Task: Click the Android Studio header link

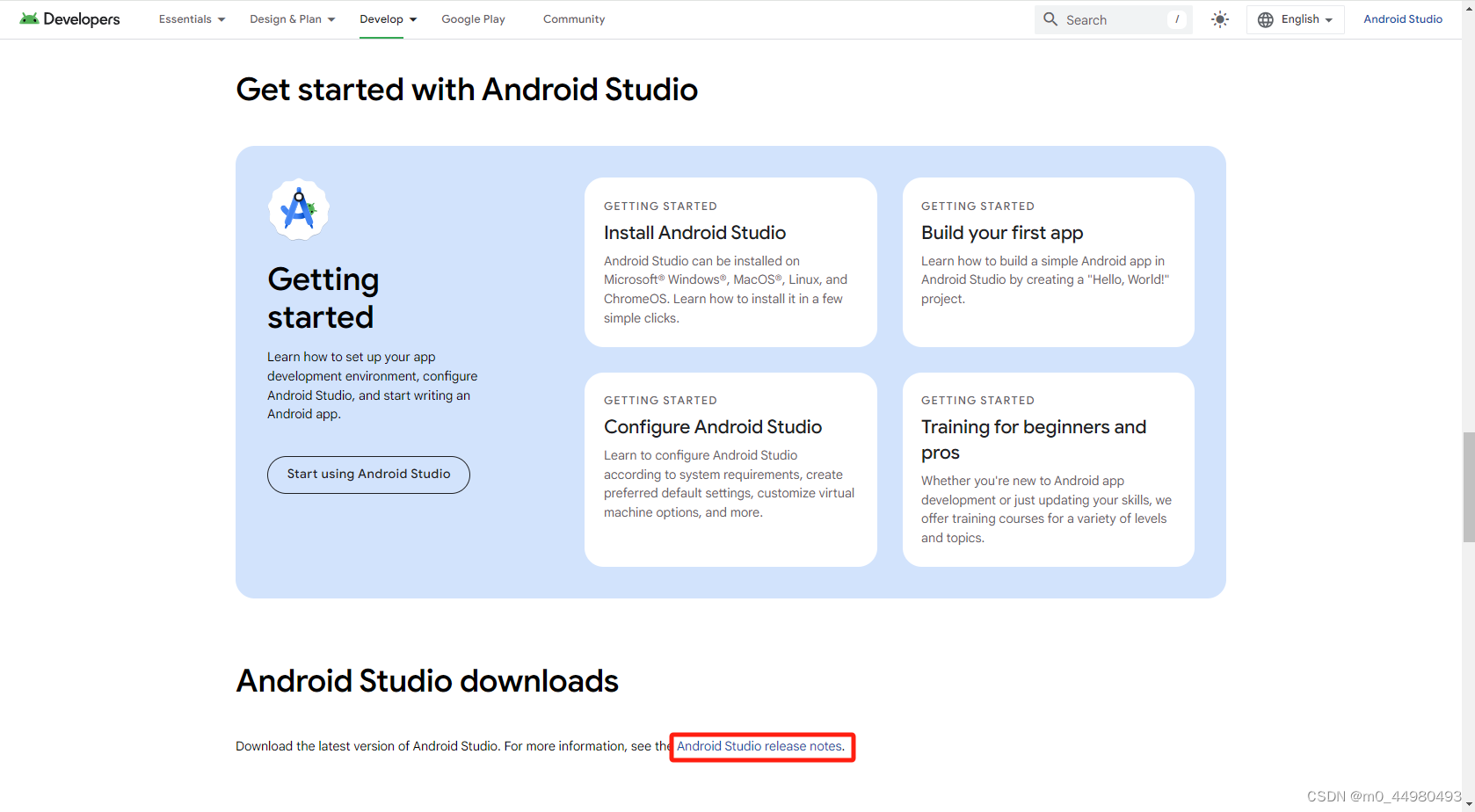Action: 1403,19
